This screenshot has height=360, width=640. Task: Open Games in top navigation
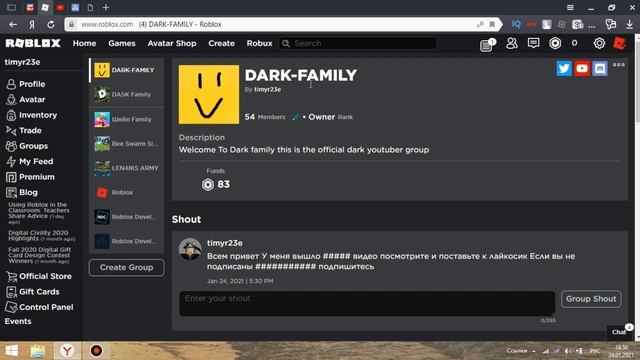pyautogui.click(x=122, y=43)
